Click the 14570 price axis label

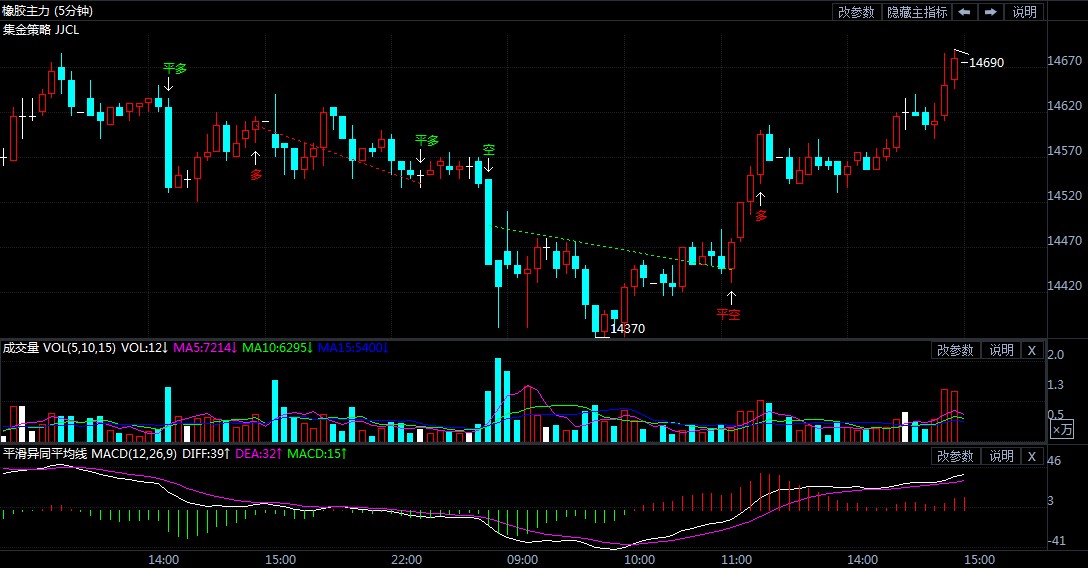[x=1064, y=150]
